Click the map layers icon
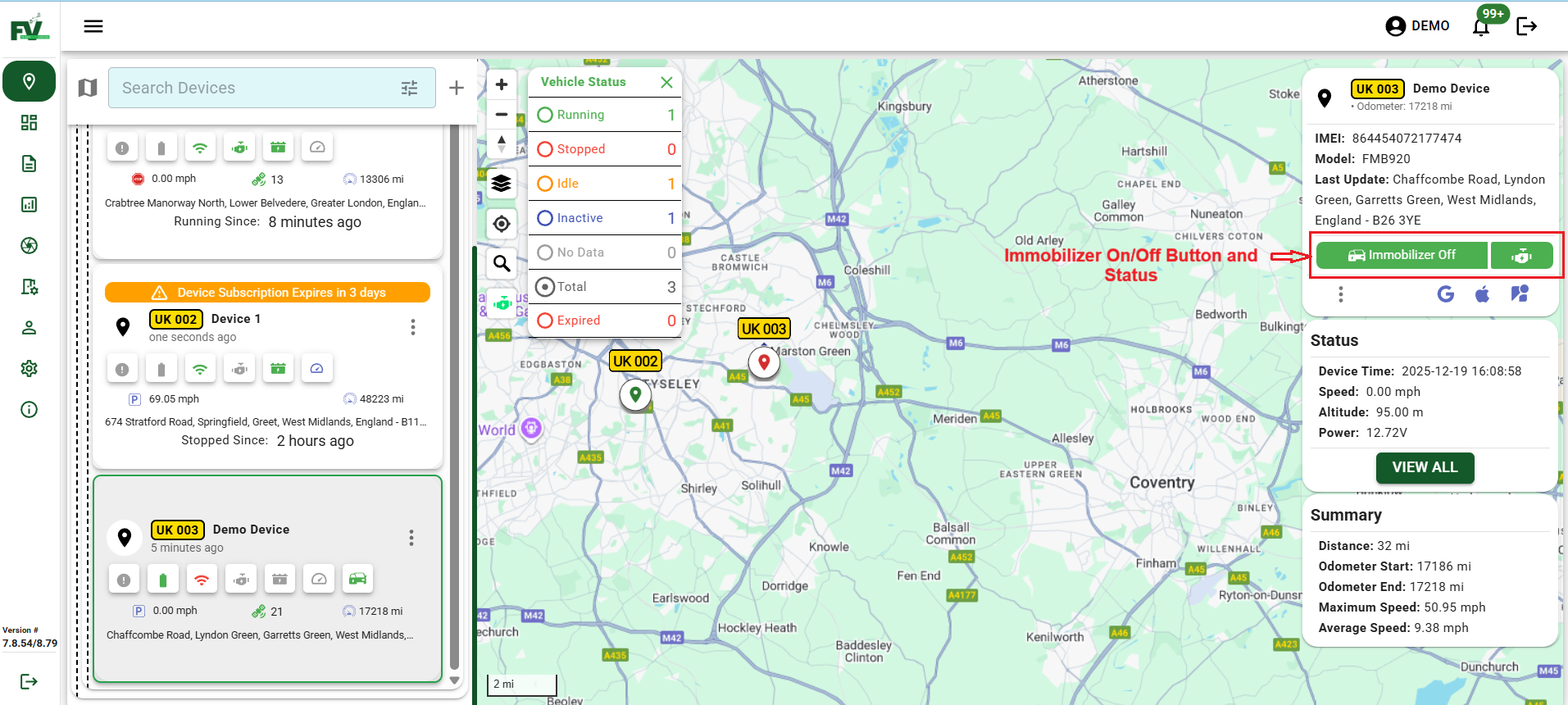 point(502,183)
